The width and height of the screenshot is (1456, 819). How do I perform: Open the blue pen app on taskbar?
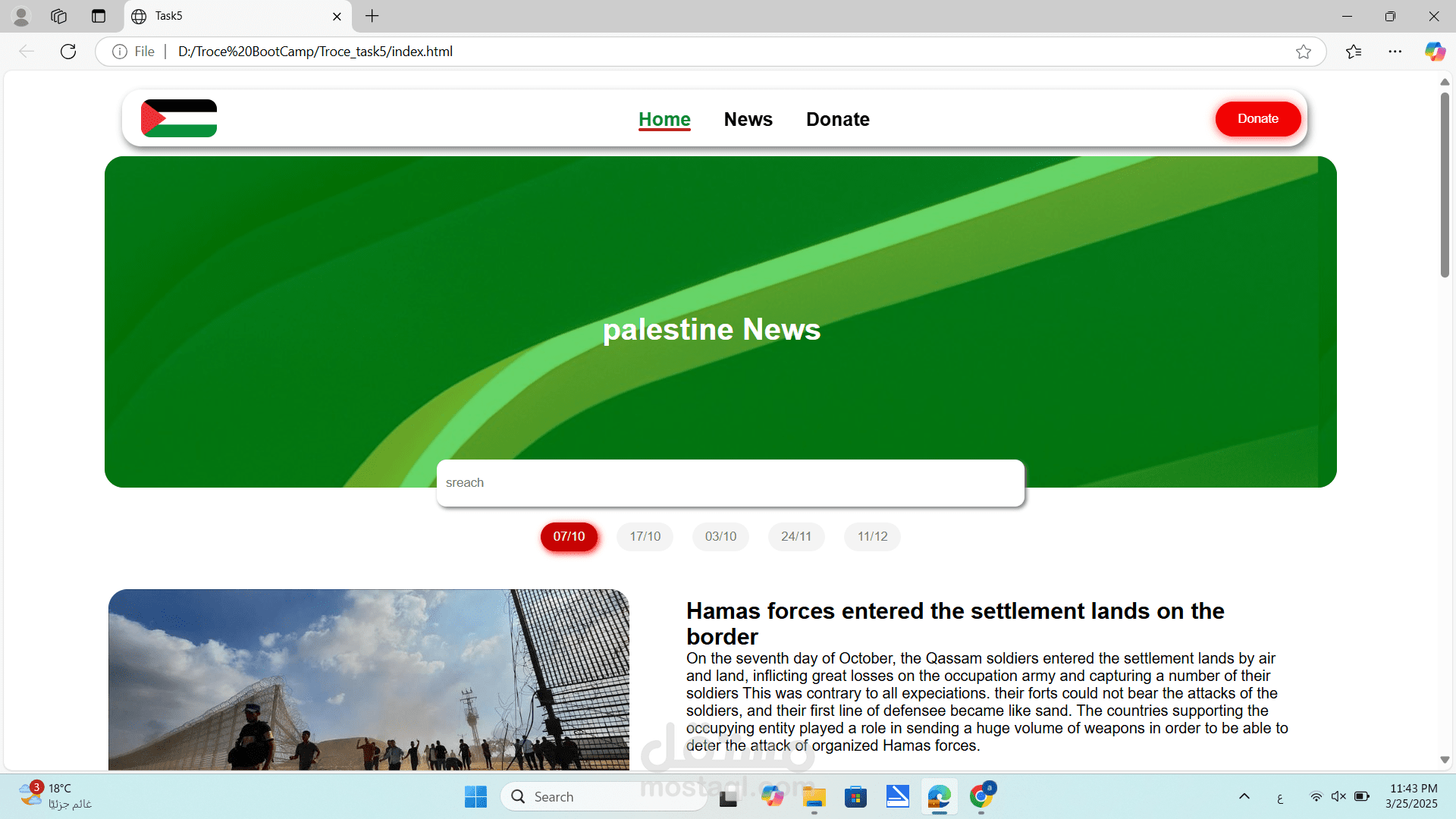pyautogui.click(x=898, y=796)
